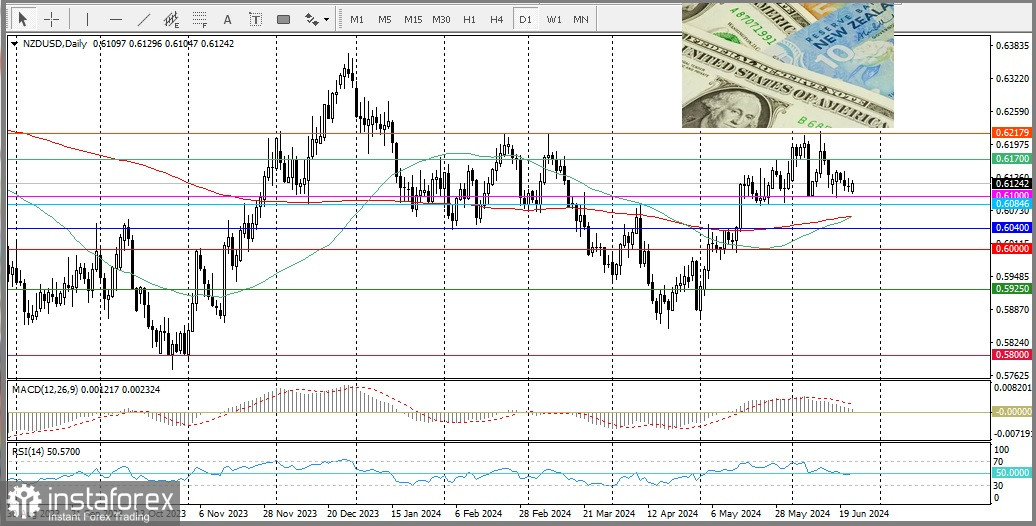The width and height of the screenshot is (1036, 526).
Task: Enable the W1 weekly timeframe
Action: [x=553, y=19]
